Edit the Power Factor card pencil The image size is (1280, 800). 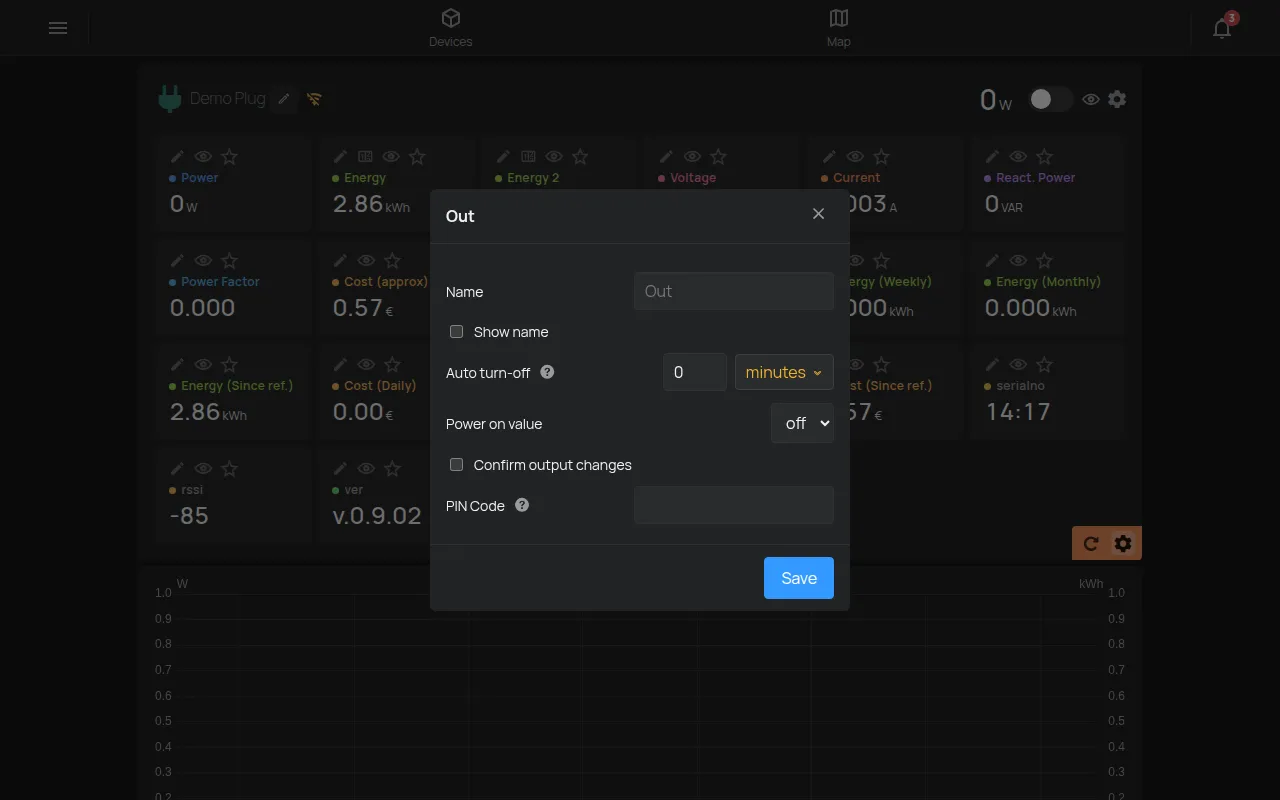(177, 261)
